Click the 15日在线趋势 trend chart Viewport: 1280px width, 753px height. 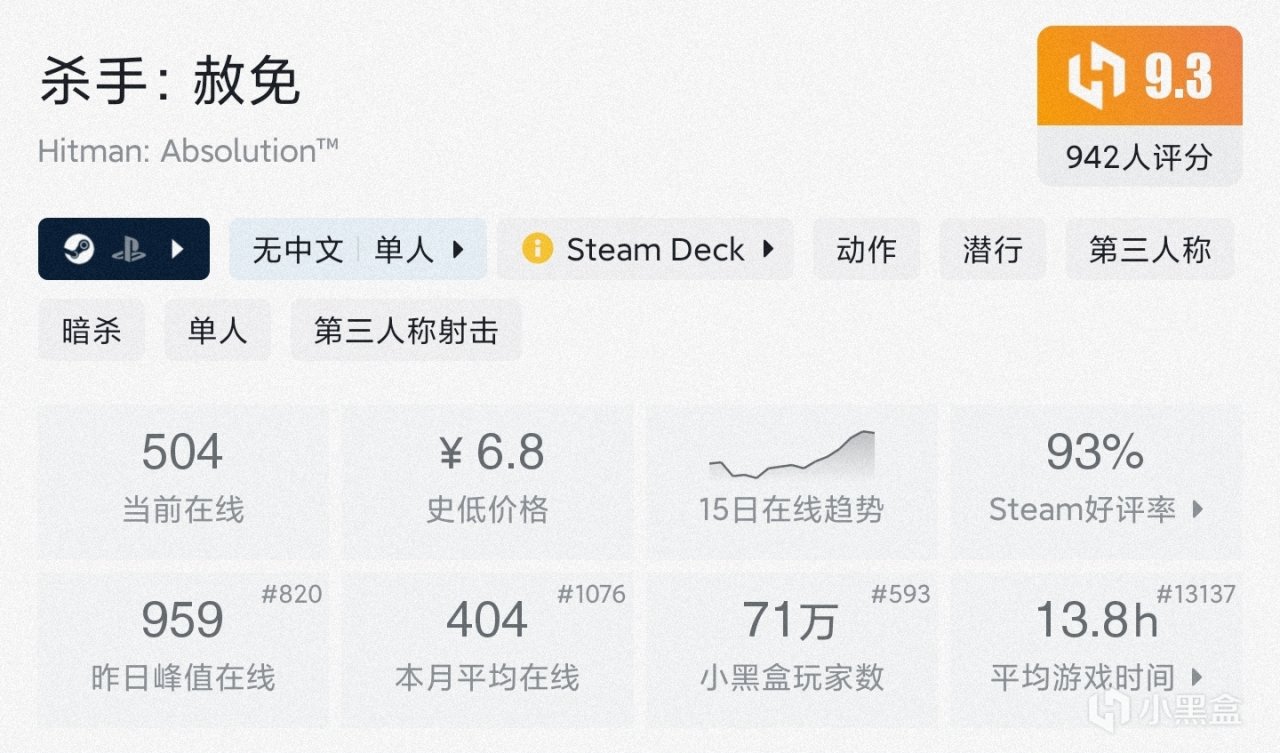[791, 456]
